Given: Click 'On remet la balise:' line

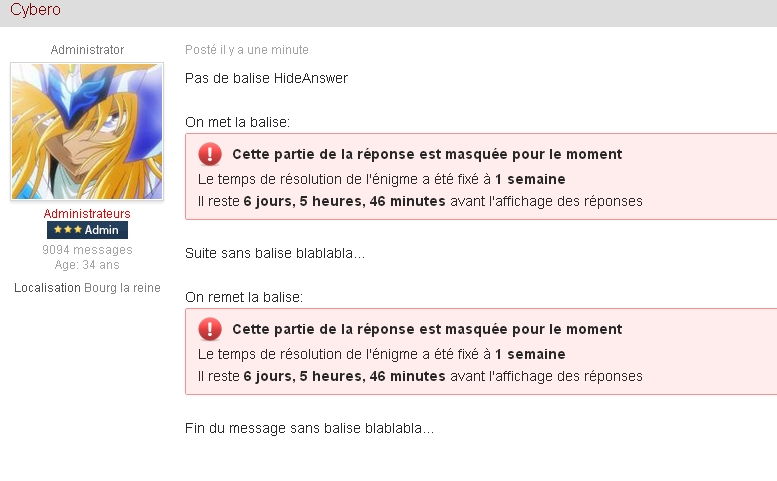Looking at the screenshot, I should point(244,297).
